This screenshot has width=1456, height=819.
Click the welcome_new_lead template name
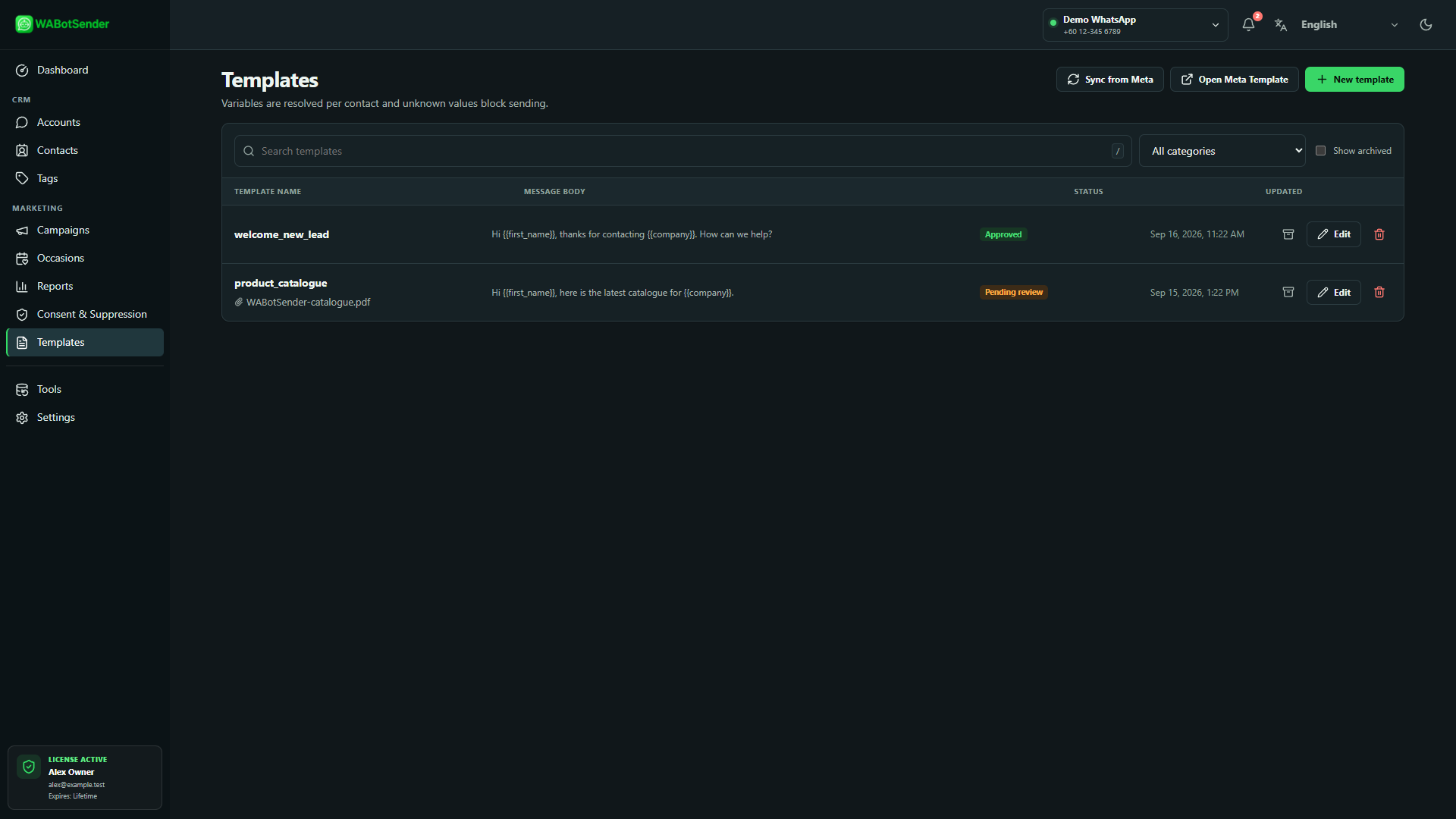[x=281, y=234]
